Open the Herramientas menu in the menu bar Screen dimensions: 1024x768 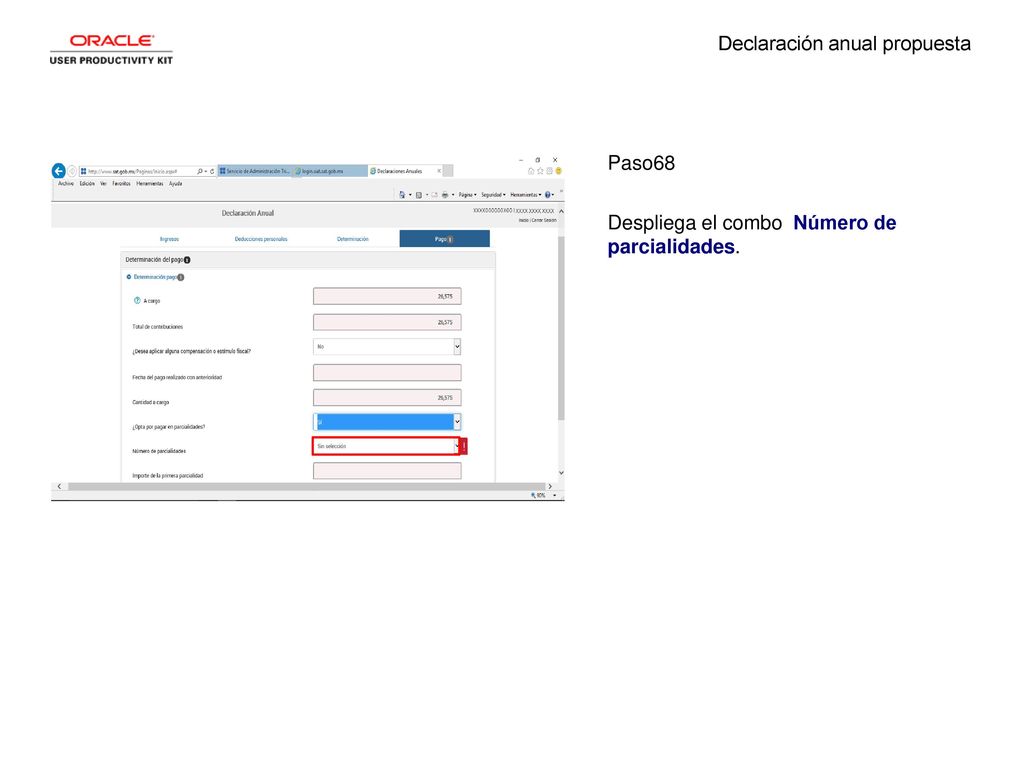[x=150, y=184]
